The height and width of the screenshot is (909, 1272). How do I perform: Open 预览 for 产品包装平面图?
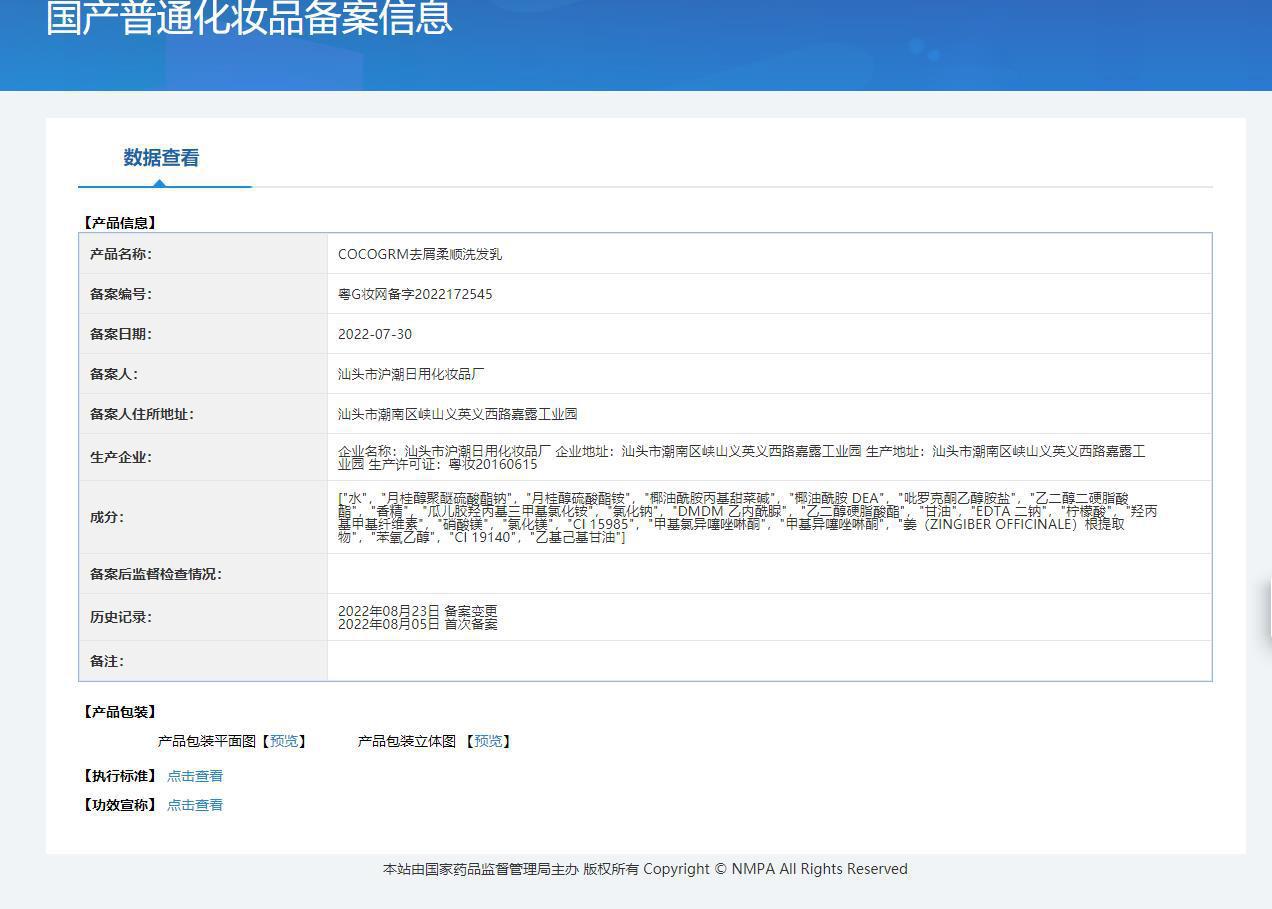pyautogui.click(x=284, y=741)
